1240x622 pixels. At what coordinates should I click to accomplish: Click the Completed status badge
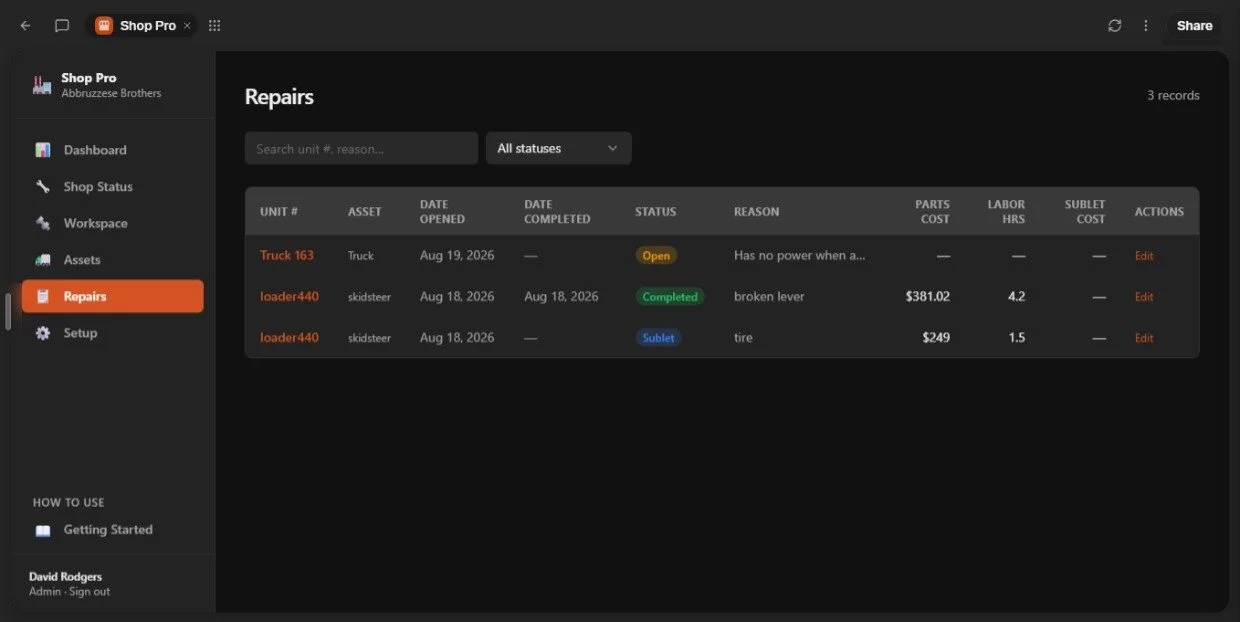670,296
